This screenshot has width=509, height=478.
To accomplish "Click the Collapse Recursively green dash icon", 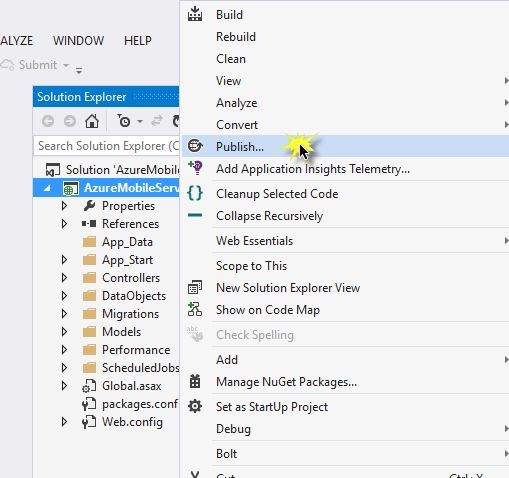I will pyautogui.click(x=195, y=215).
